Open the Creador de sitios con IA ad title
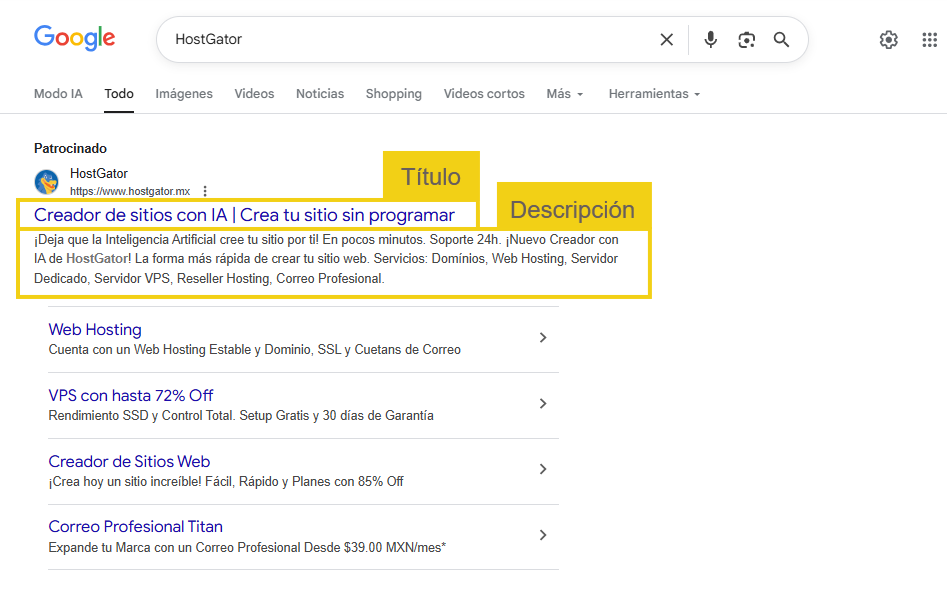Viewport: 947px width, 595px height. click(244, 215)
